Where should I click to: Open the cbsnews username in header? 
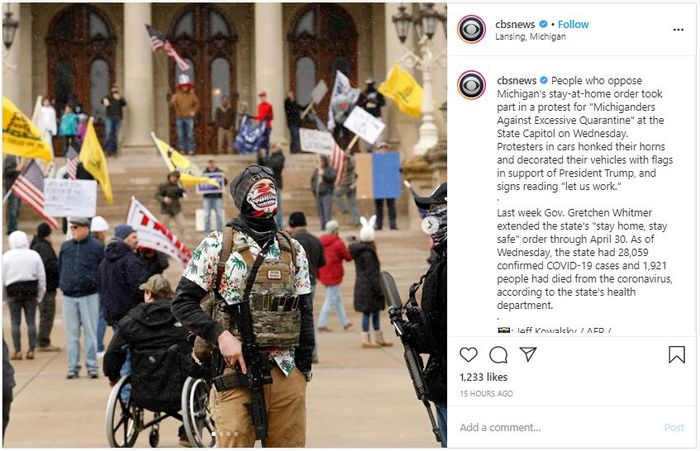[x=515, y=24]
